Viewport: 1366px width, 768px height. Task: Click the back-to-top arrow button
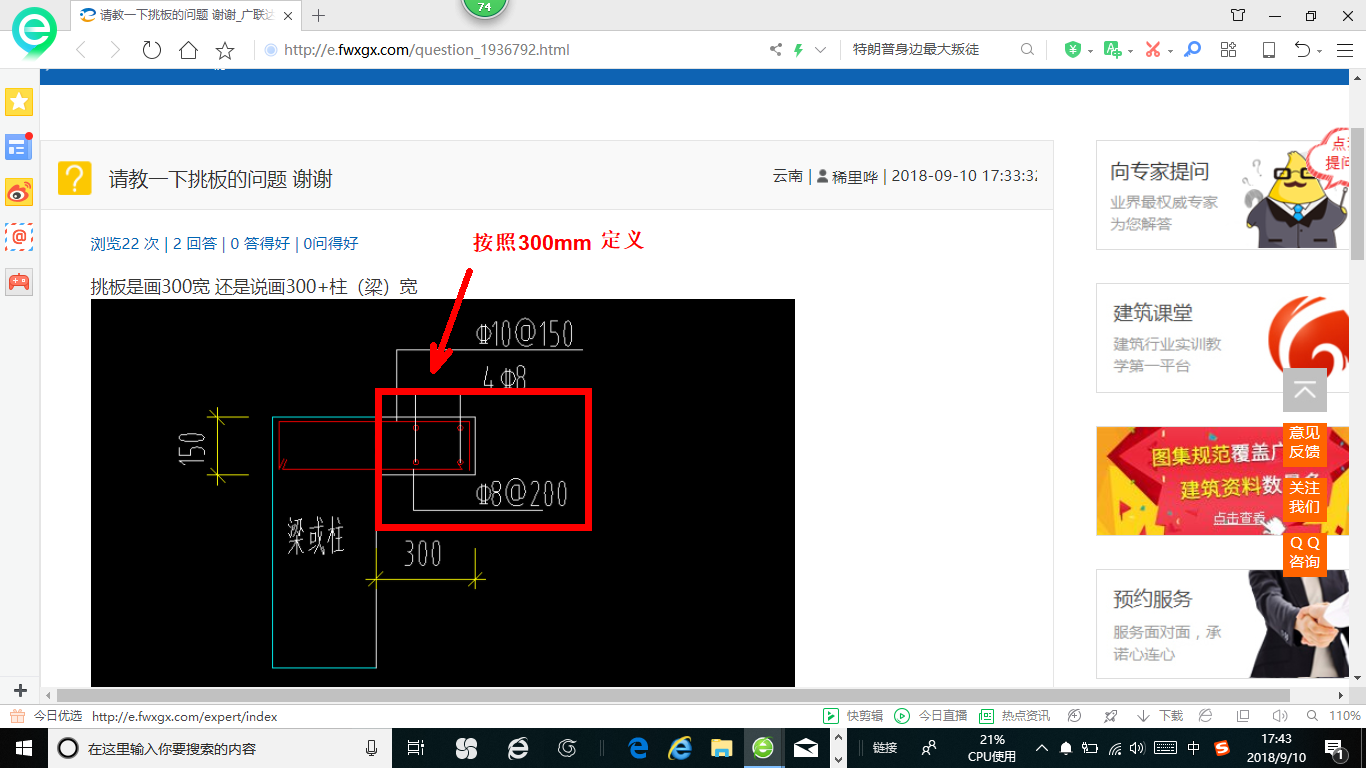1305,391
